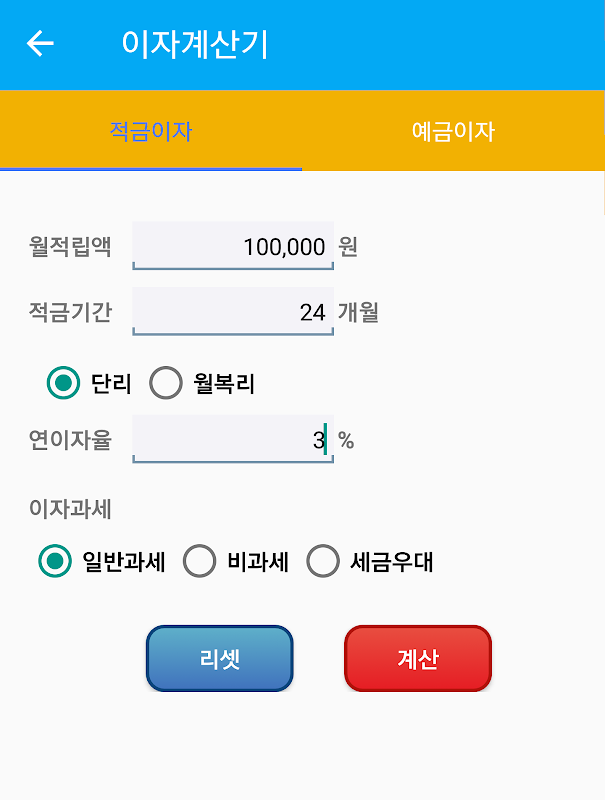Click the % unit symbol
Viewport: 605px width, 800px height.
pyautogui.click(x=346, y=440)
